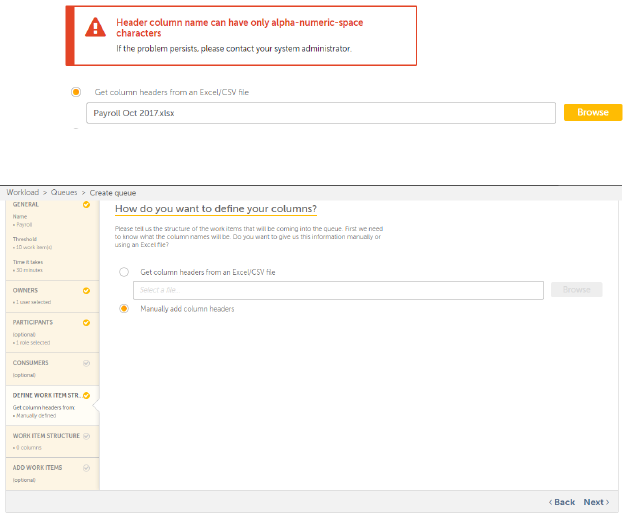Viewport: 628px width, 522px height.
Task: Click the General step checkmark icon
Action: point(86,206)
